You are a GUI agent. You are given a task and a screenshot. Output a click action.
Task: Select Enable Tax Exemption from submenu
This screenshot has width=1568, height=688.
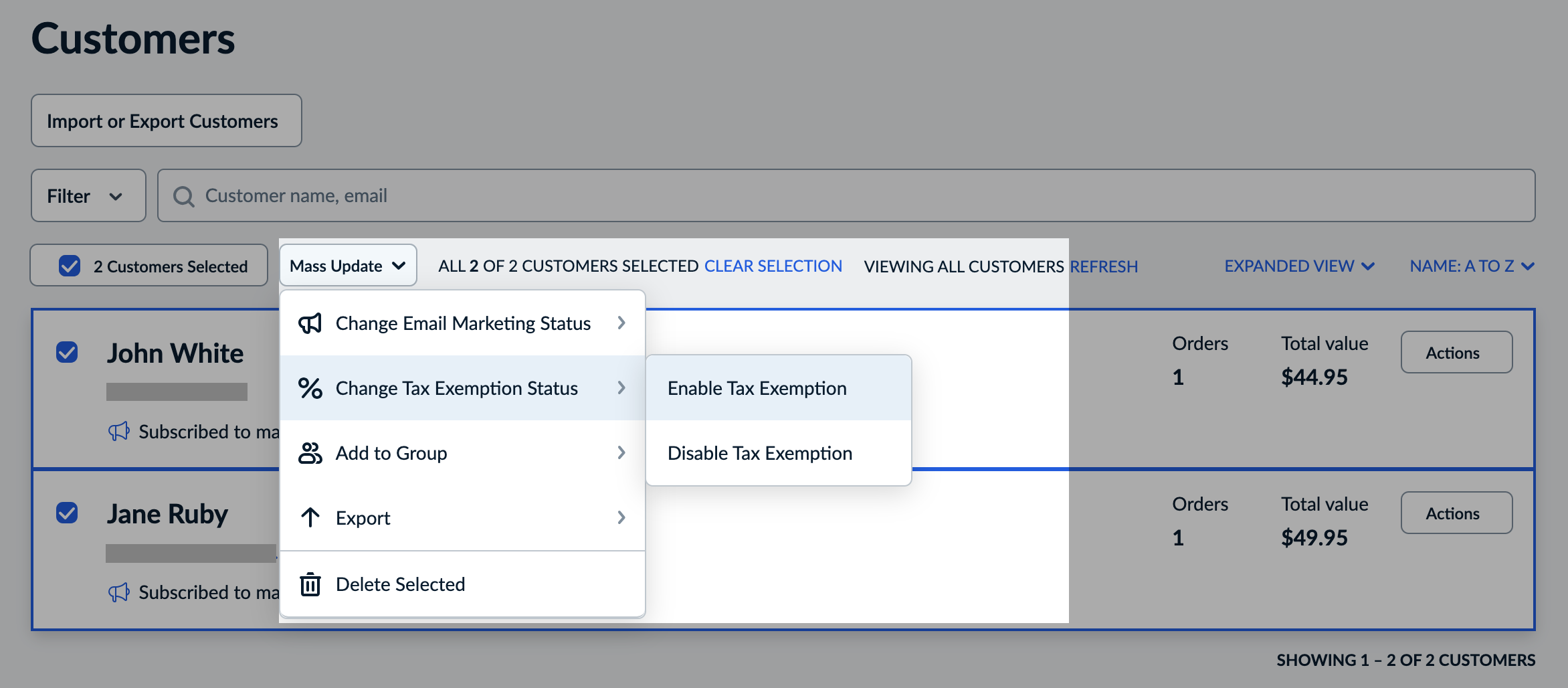[757, 388]
